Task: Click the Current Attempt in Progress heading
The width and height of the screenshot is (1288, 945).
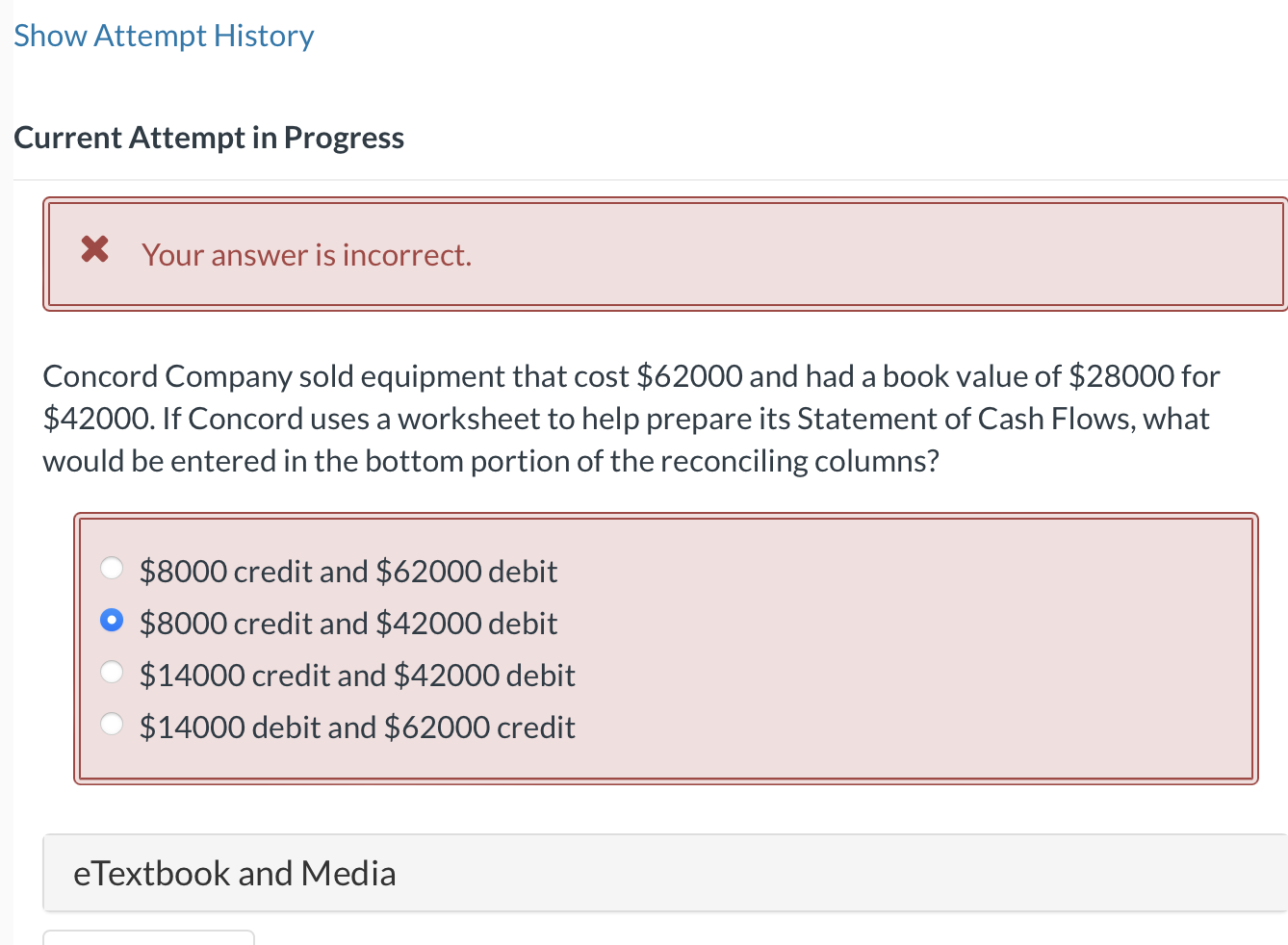Action: click(x=209, y=137)
